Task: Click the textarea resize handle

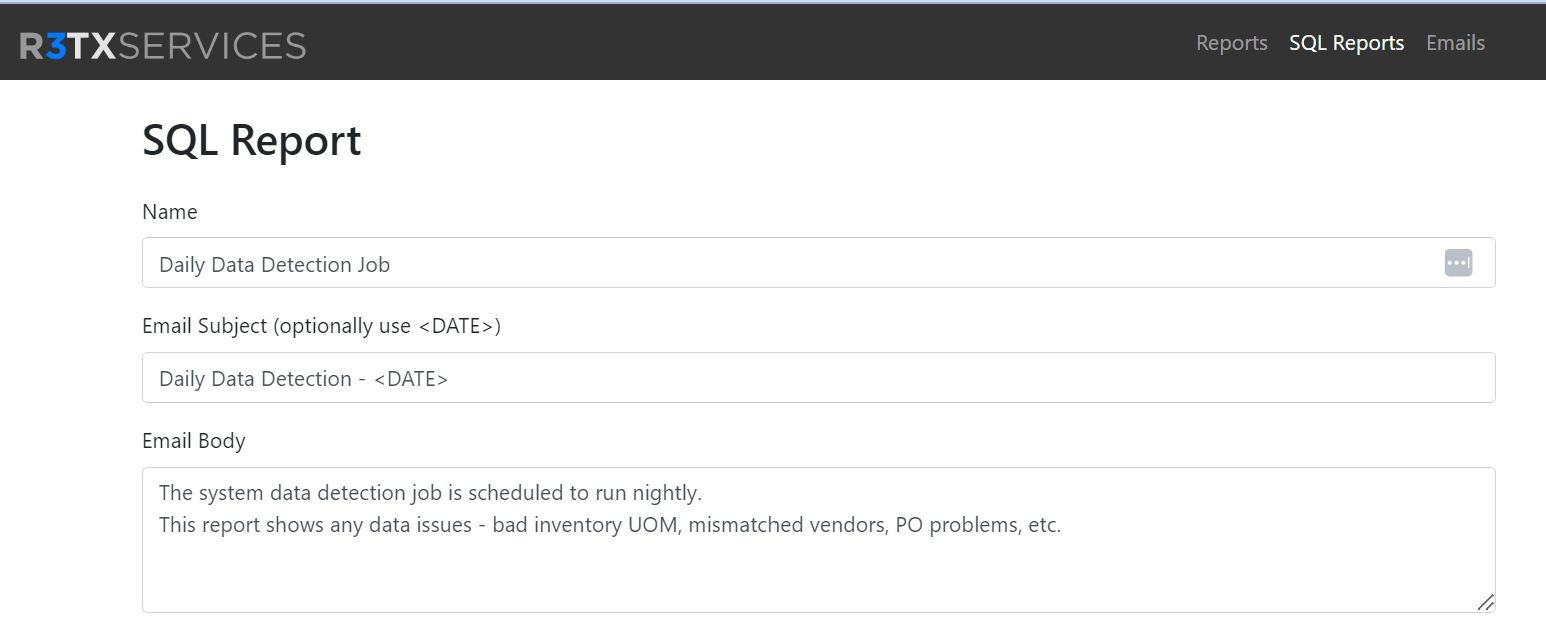Action: click(1486, 604)
